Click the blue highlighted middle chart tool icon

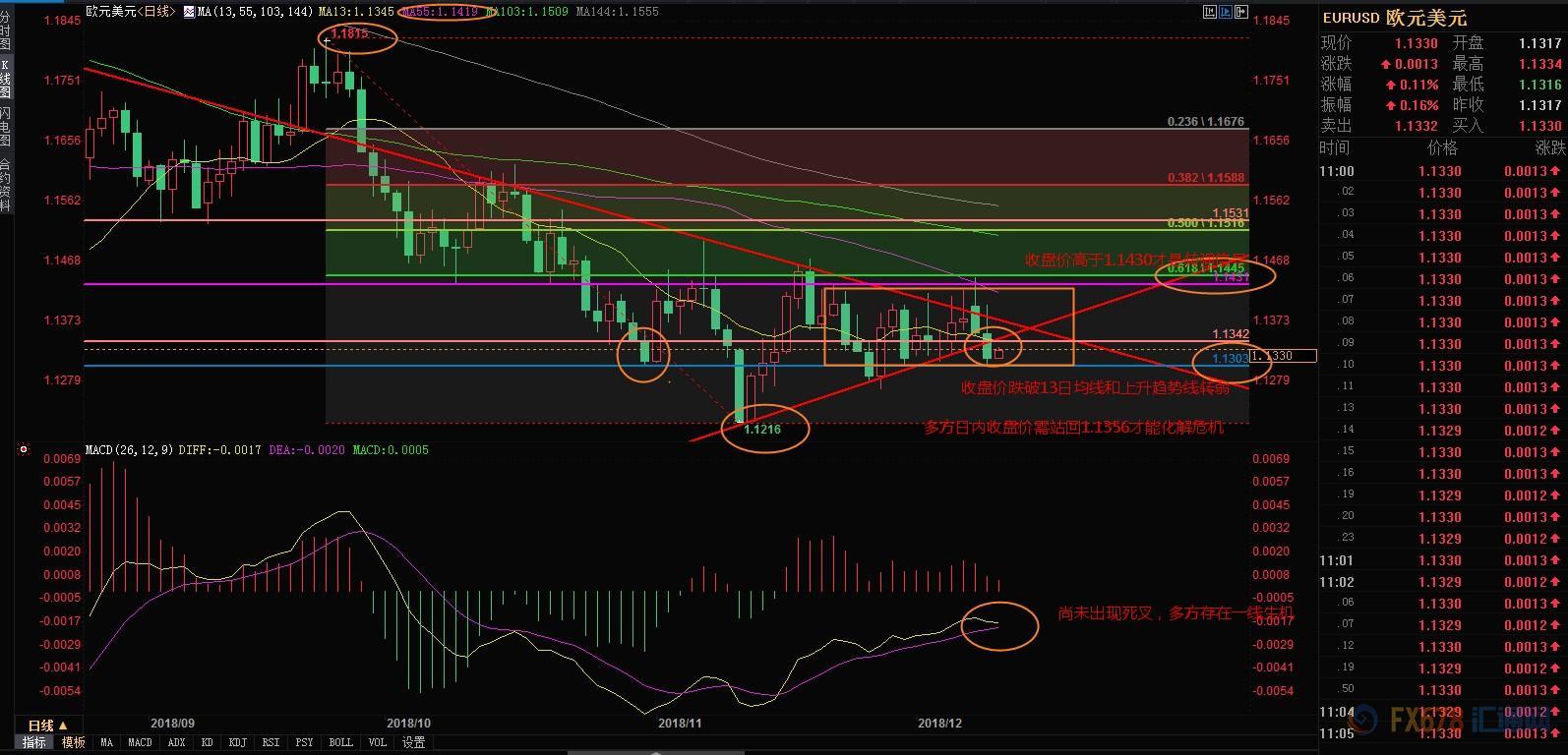click(x=1226, y=12)
